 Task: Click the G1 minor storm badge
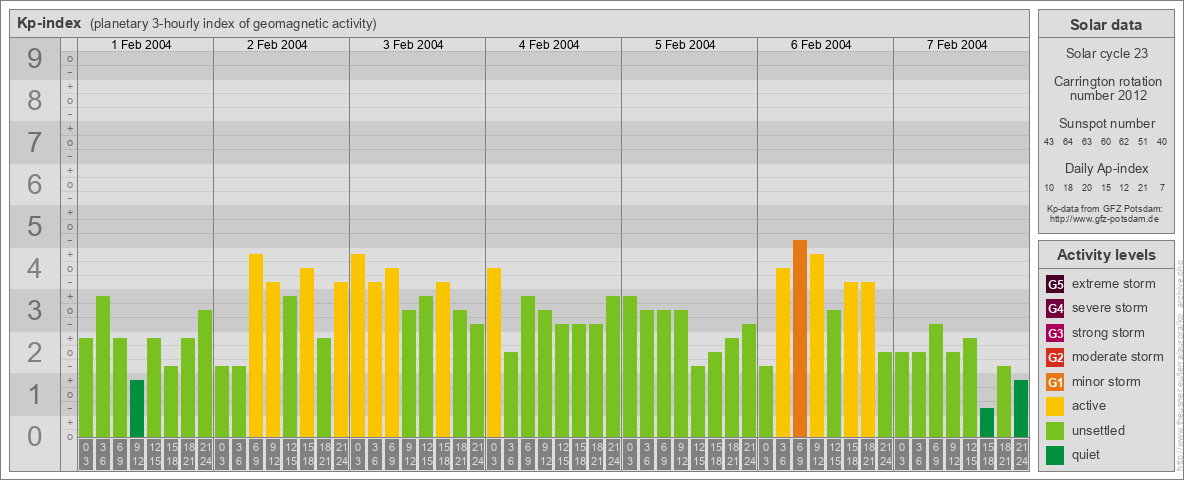coord(1055,382)
